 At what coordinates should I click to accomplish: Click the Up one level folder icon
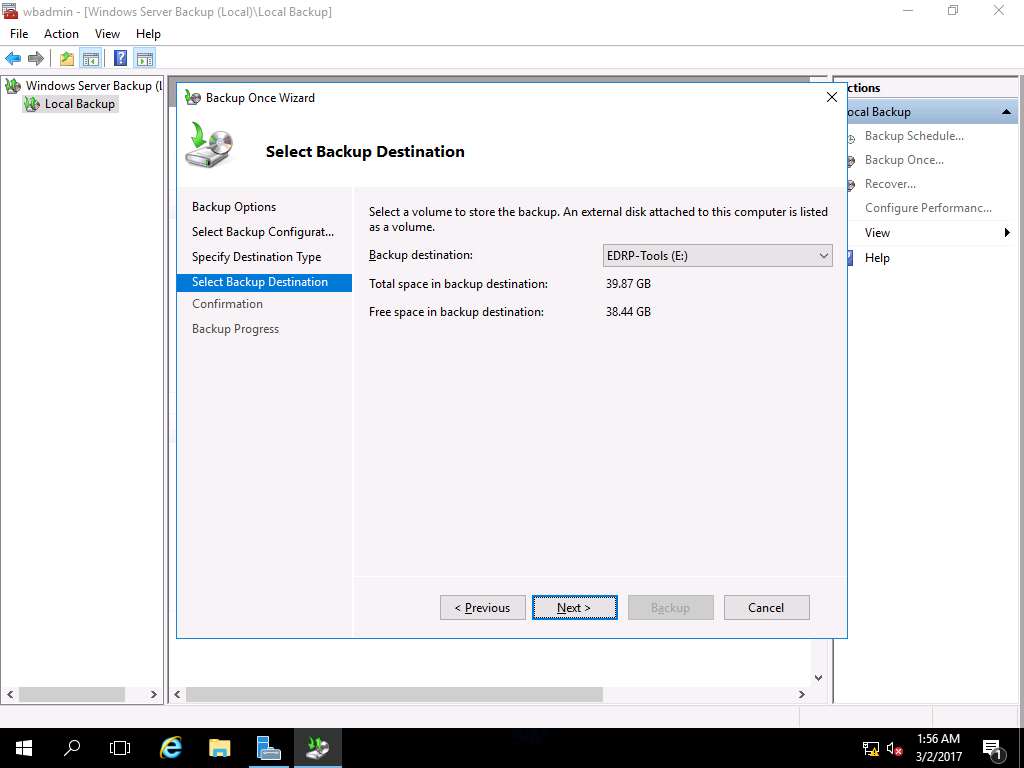coord(67,59)
